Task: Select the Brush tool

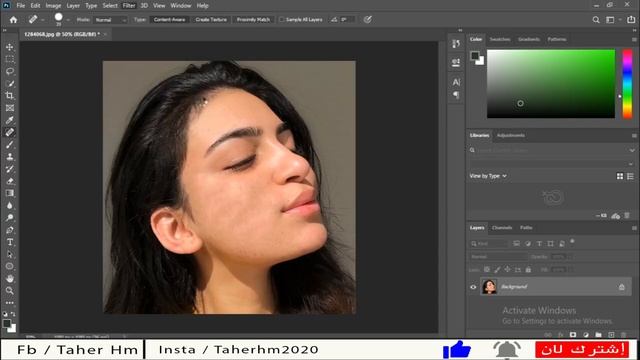Action: [10, 144]
